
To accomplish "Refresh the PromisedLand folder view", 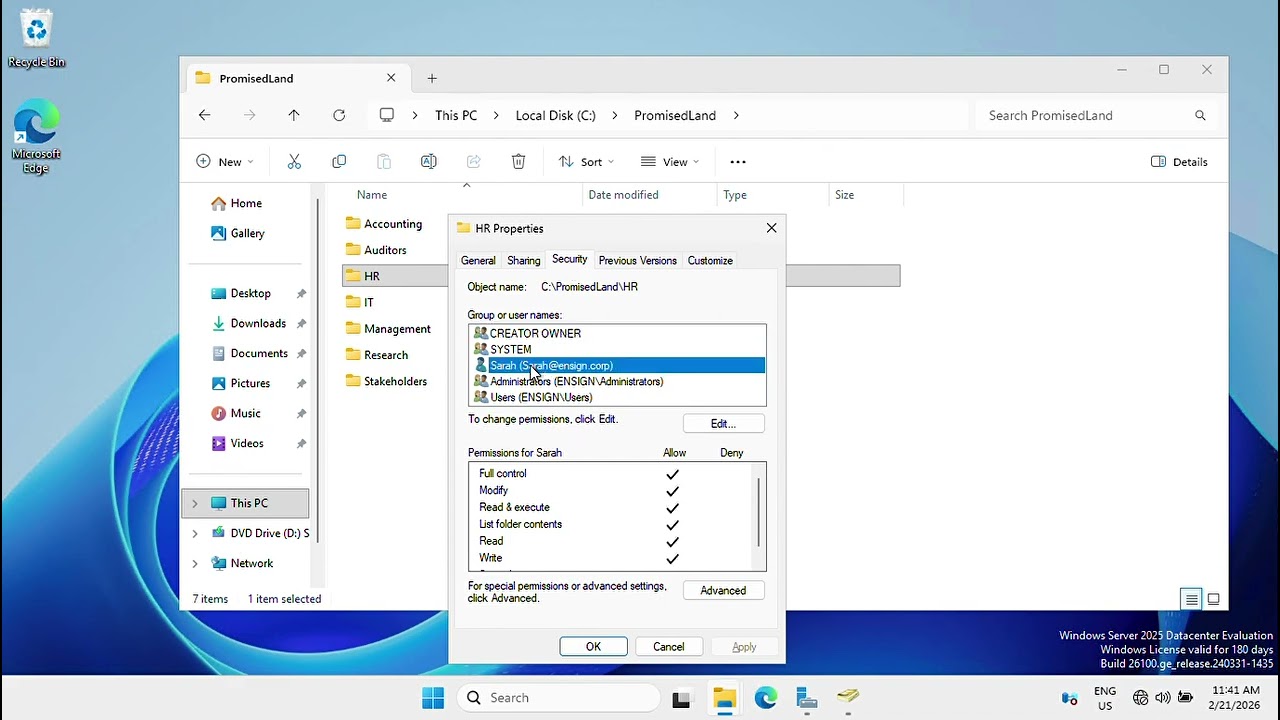I will pyautogui.click(x=339, y=115).
